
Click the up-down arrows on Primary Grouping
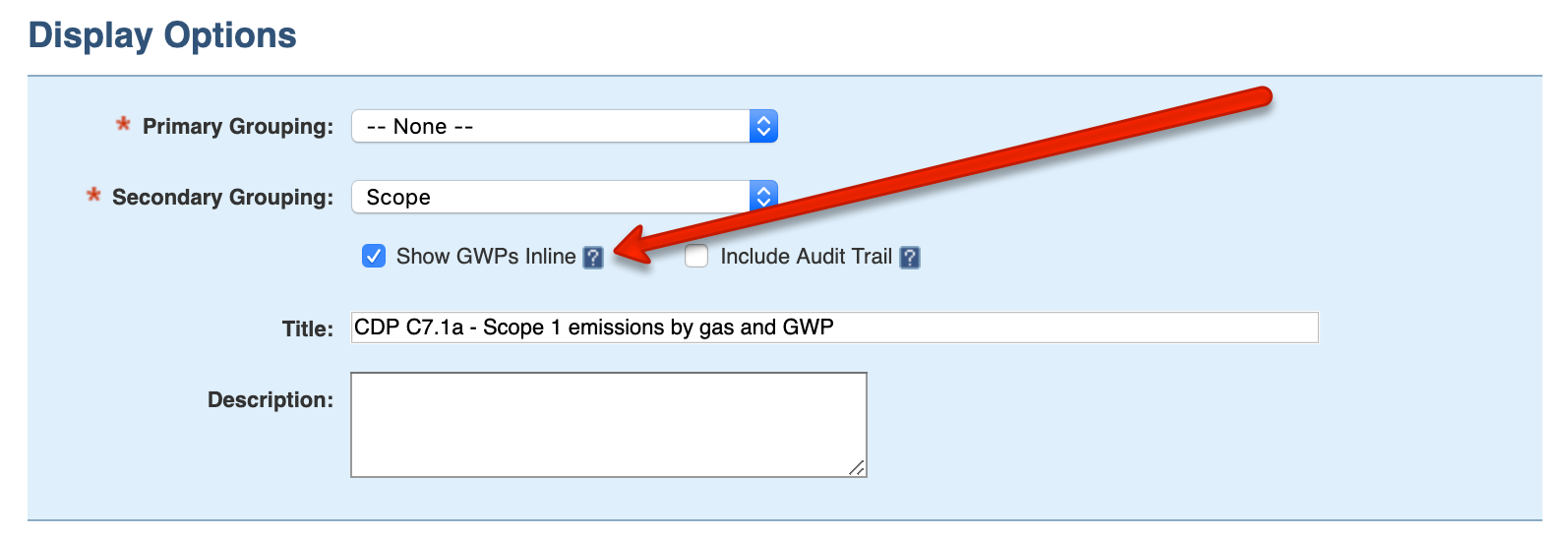pos(763,127)
